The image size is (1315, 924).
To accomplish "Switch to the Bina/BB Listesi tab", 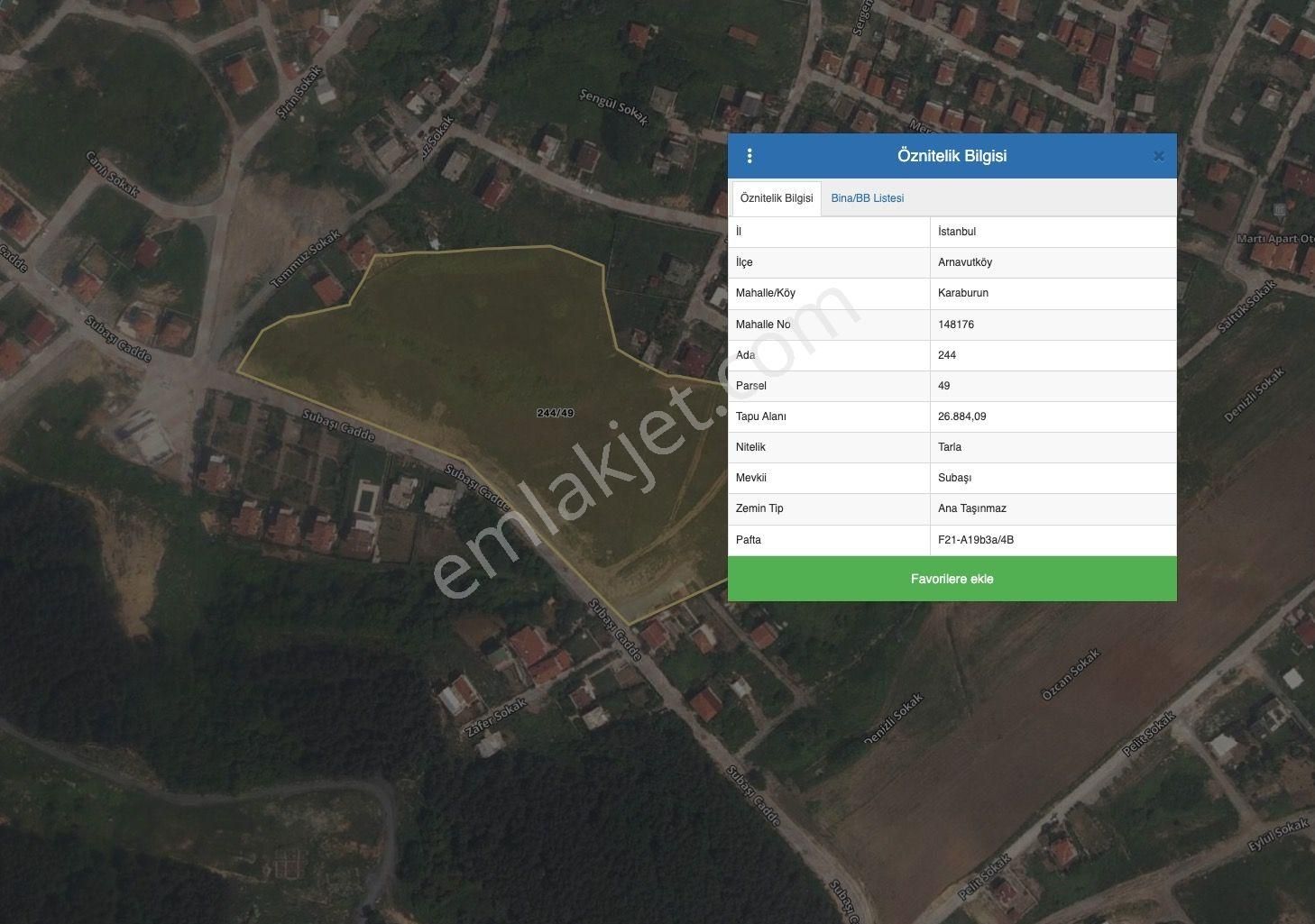I will point(867,197).
